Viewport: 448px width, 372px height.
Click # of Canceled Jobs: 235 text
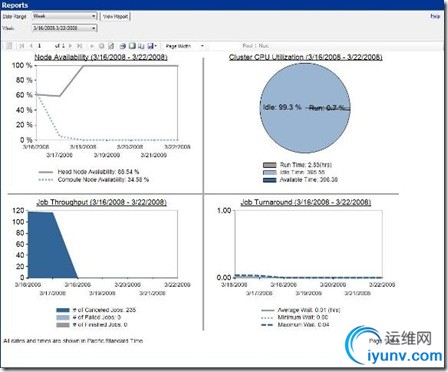tap(104, 310)
